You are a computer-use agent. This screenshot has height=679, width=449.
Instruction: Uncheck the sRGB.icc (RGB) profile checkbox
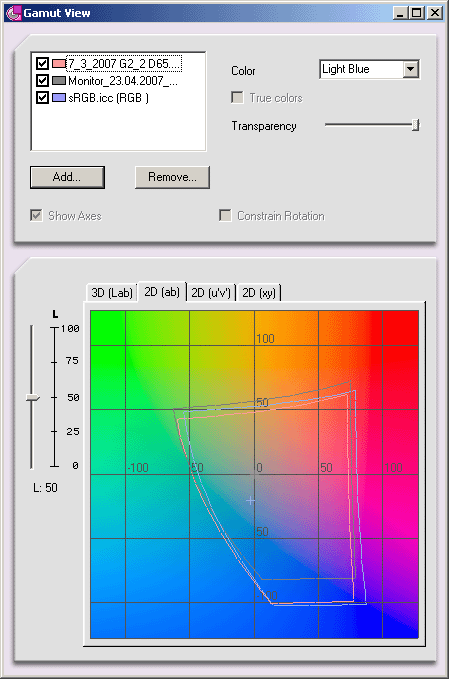click(x=42, y=97)
